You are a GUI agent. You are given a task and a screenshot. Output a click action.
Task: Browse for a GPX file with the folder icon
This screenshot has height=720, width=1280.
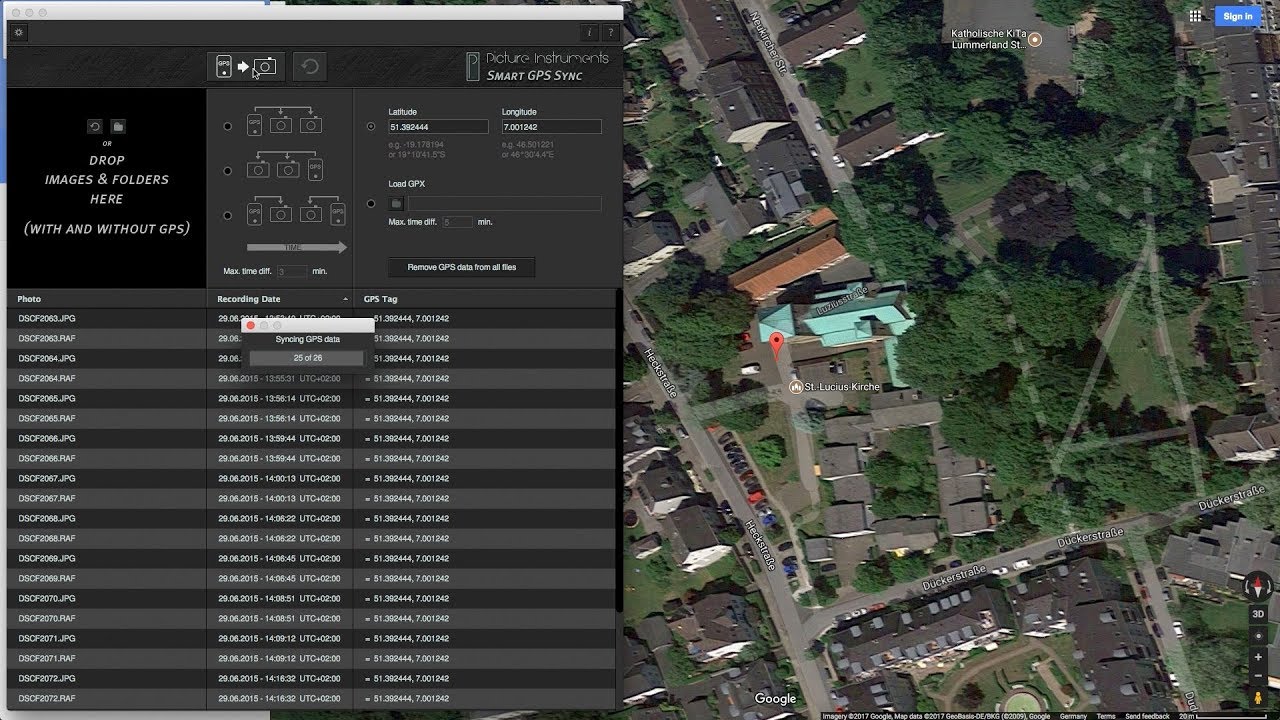coord(396,203)
